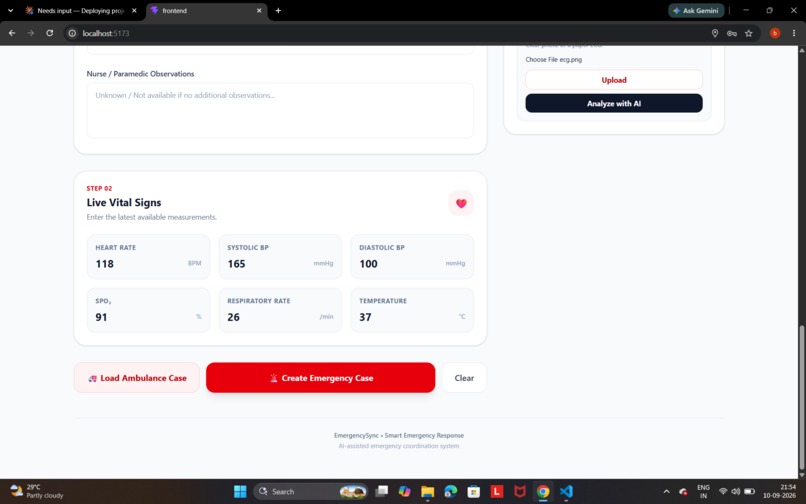Show hidden system tray icons

[x=666, y=492]
